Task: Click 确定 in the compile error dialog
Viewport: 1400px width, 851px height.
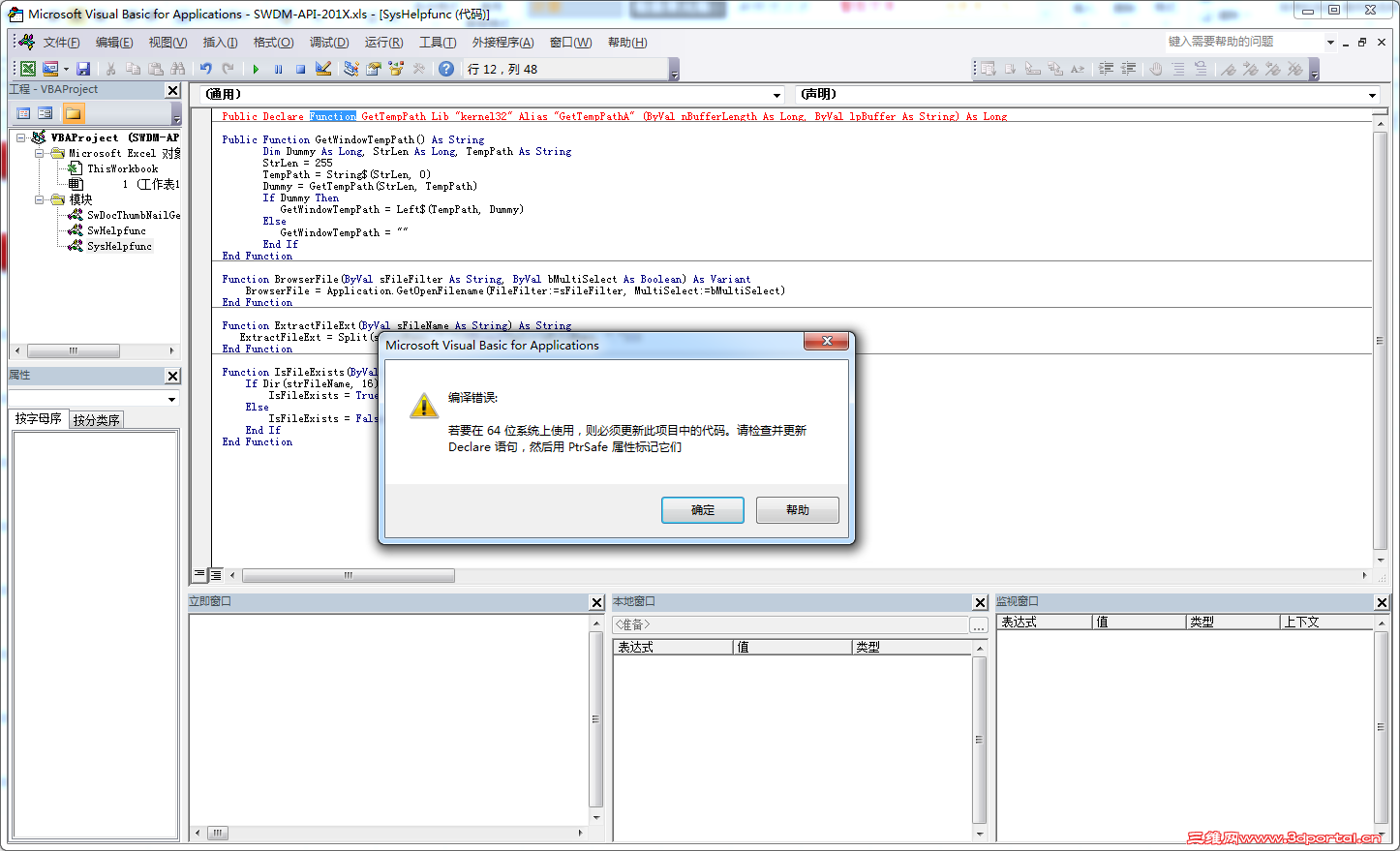Action: click(703, 510)
